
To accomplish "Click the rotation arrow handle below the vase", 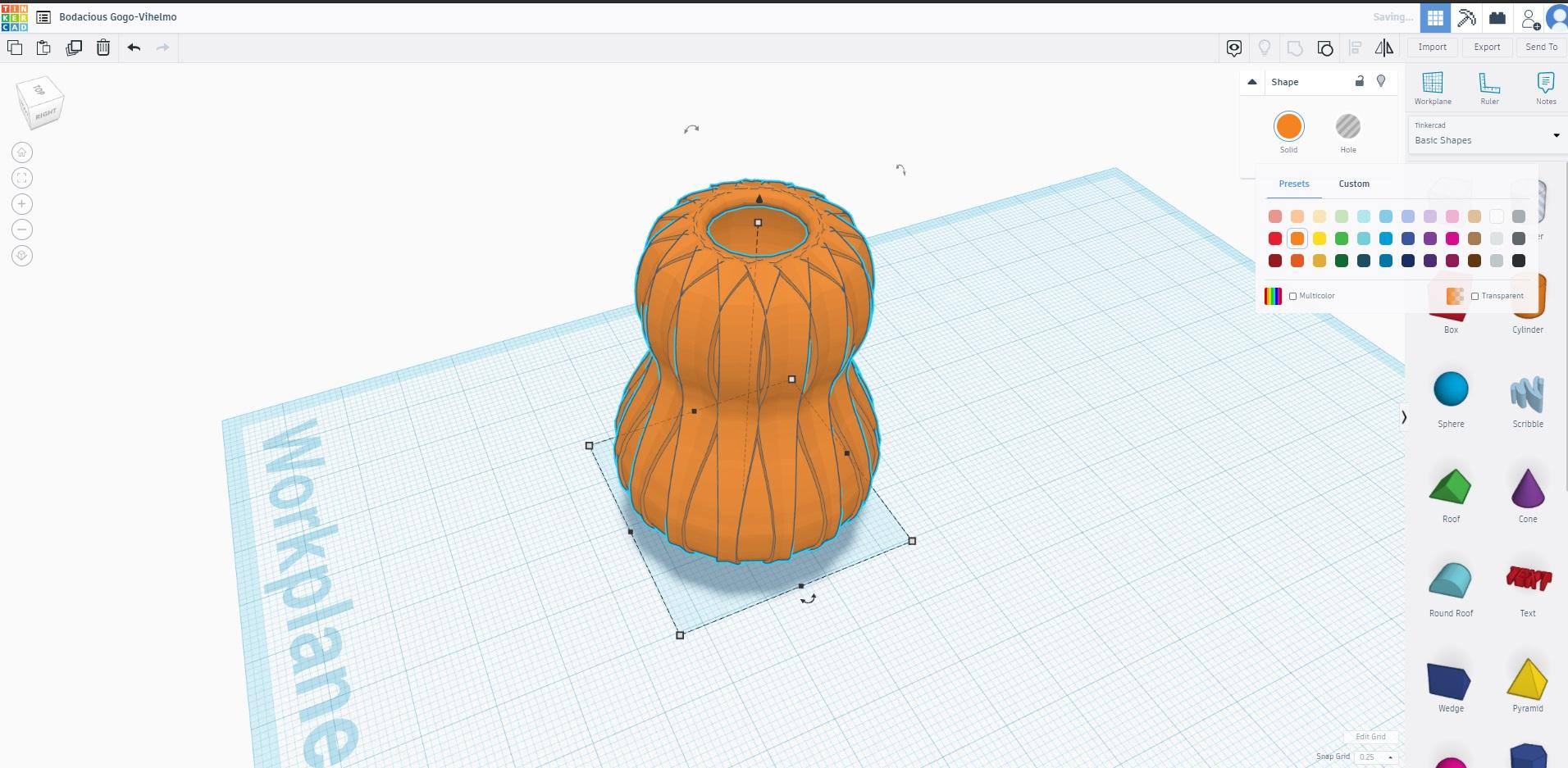I will point(809,598).
